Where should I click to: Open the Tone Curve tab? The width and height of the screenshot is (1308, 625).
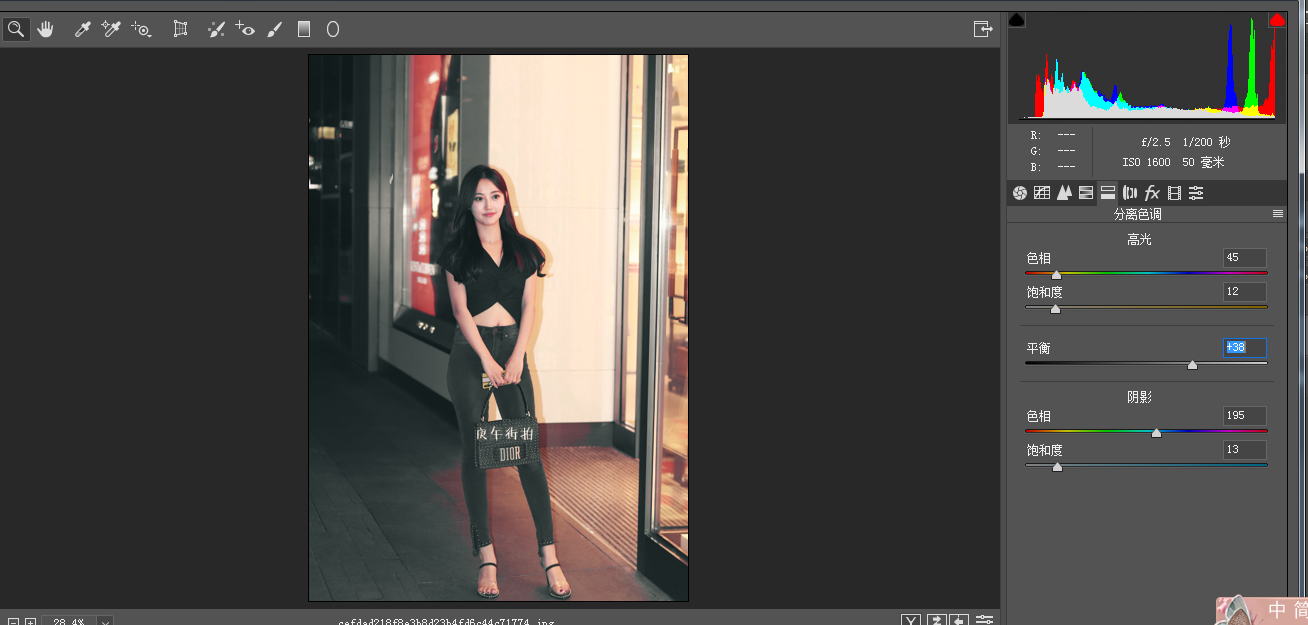click(1042, 193)
